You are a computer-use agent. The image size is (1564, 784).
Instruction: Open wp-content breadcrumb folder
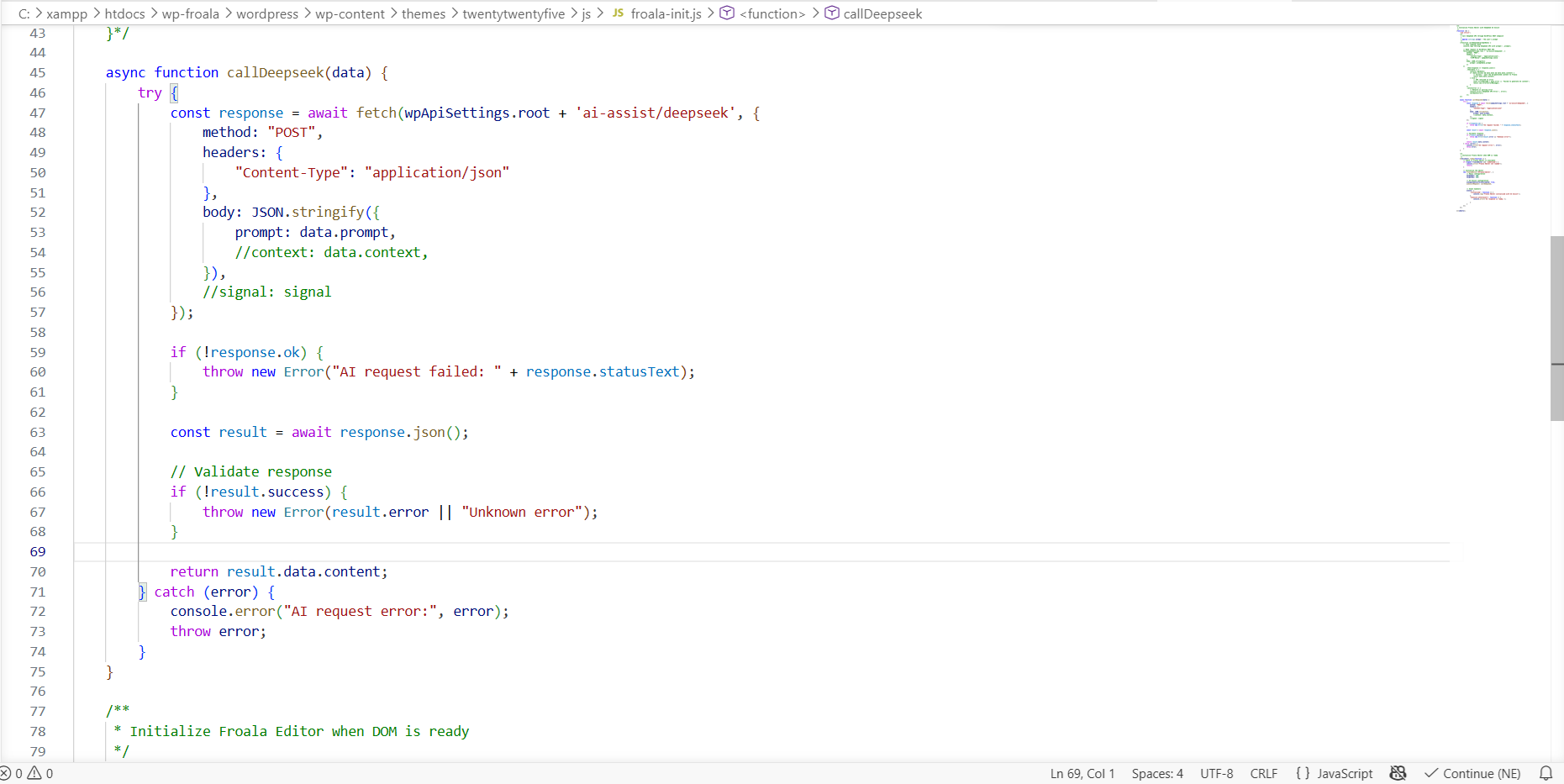point(350,13)
